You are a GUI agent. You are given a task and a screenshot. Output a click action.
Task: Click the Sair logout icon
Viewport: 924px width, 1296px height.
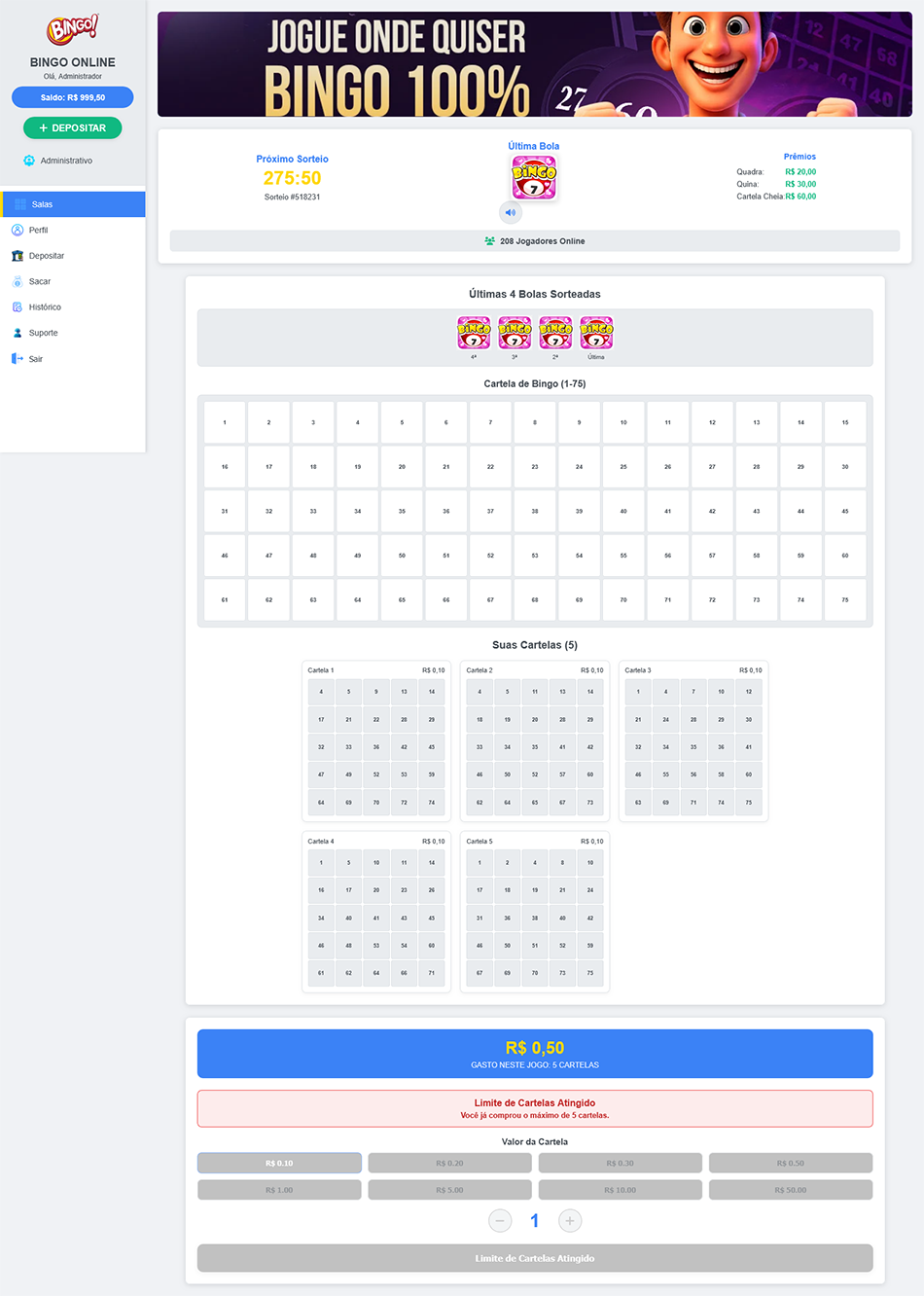click(18, 359)
